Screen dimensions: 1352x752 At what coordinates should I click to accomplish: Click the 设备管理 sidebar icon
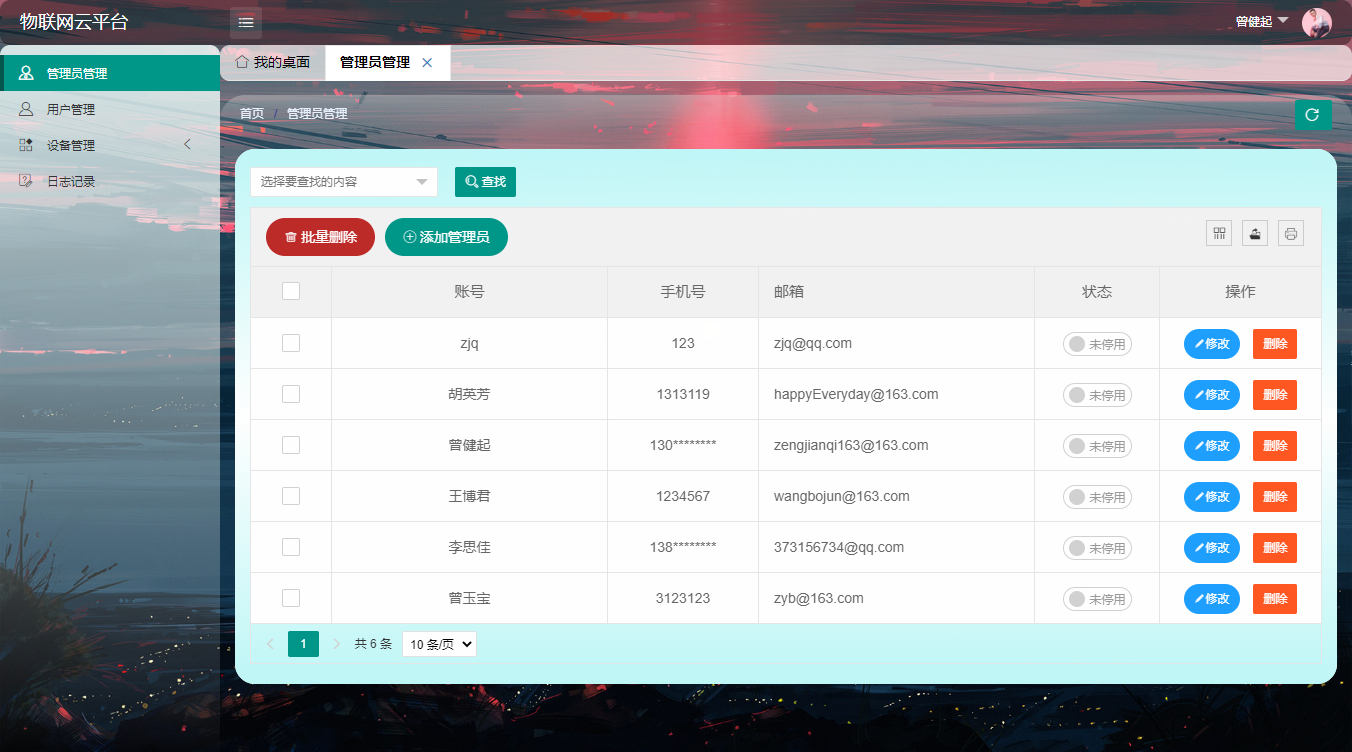pos(26,145)
